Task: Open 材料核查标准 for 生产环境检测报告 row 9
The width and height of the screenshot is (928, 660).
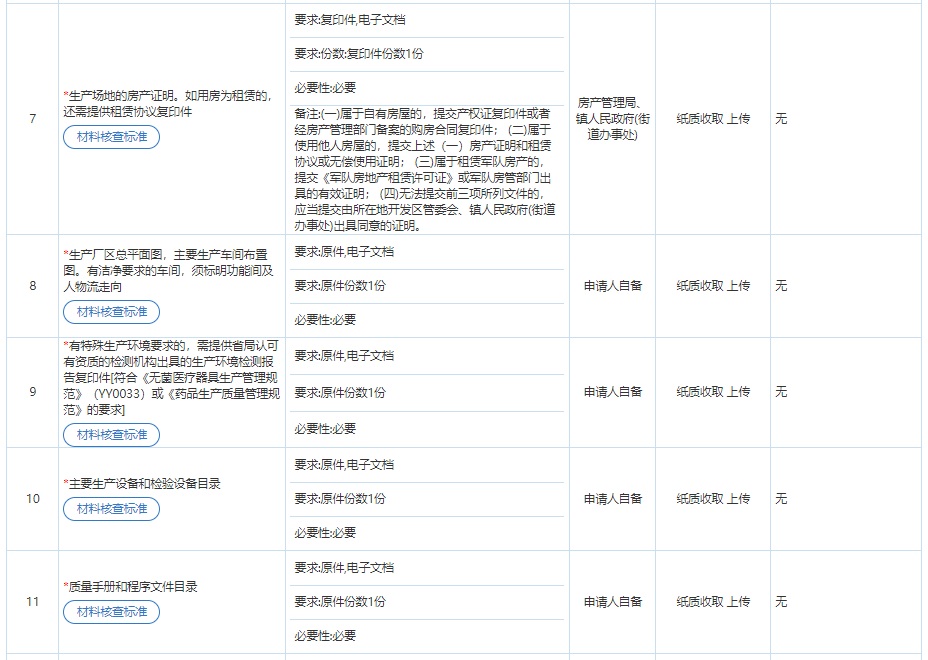Action: (x=111, y=435)
